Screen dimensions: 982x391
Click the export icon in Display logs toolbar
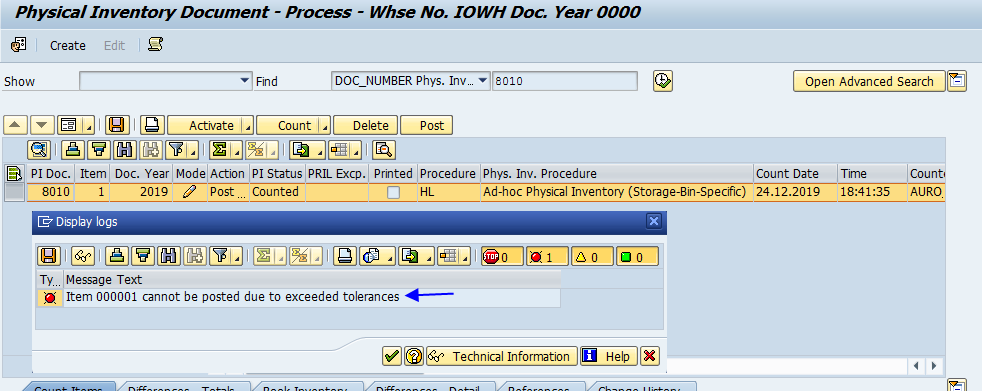pyautogui.click(x=410, y=256)
